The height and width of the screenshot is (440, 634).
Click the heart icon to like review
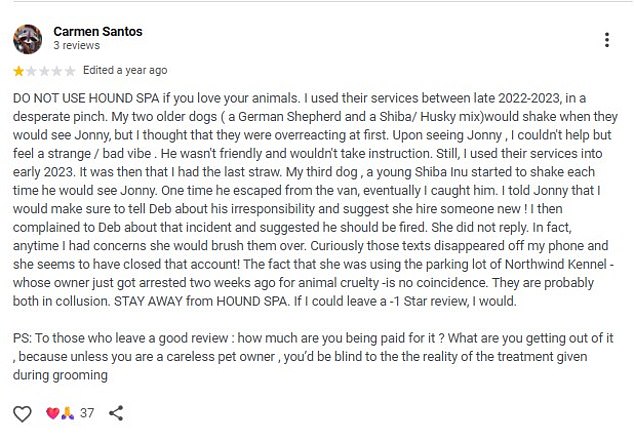(22, 413)
